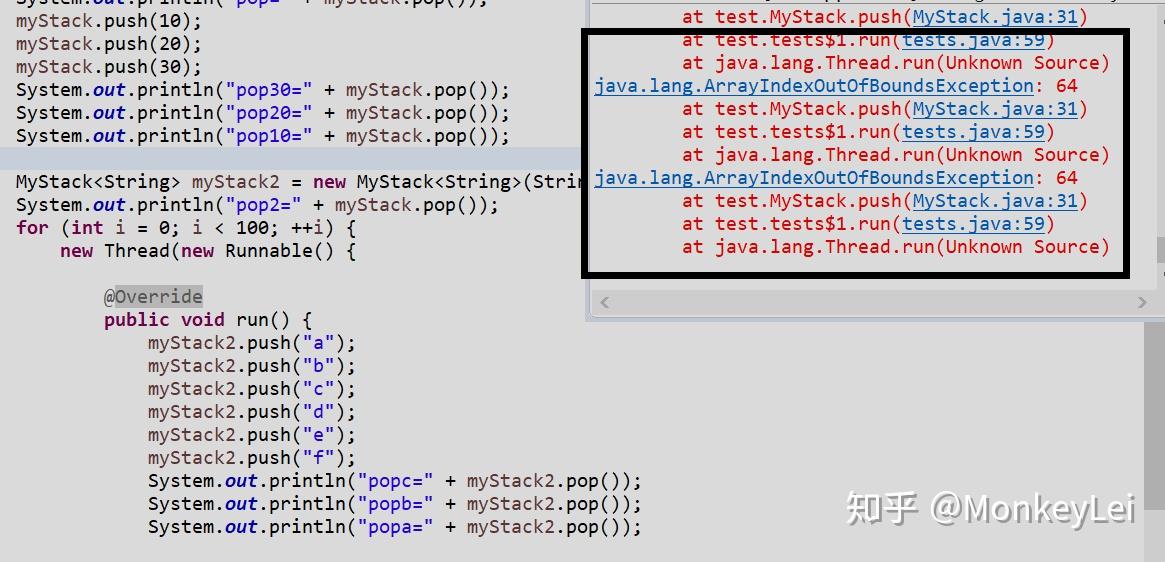Click the myStack2.push("e") line

tap(252, 435)
